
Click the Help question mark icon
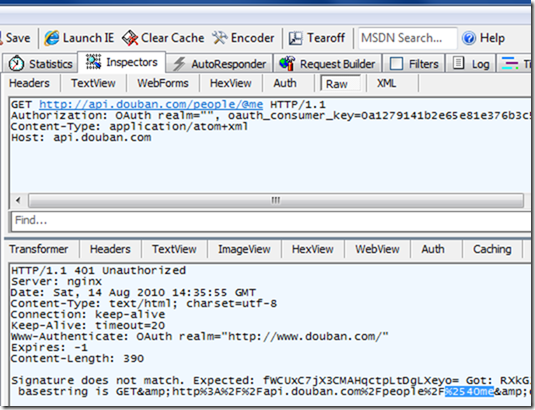tap(469, 38)
